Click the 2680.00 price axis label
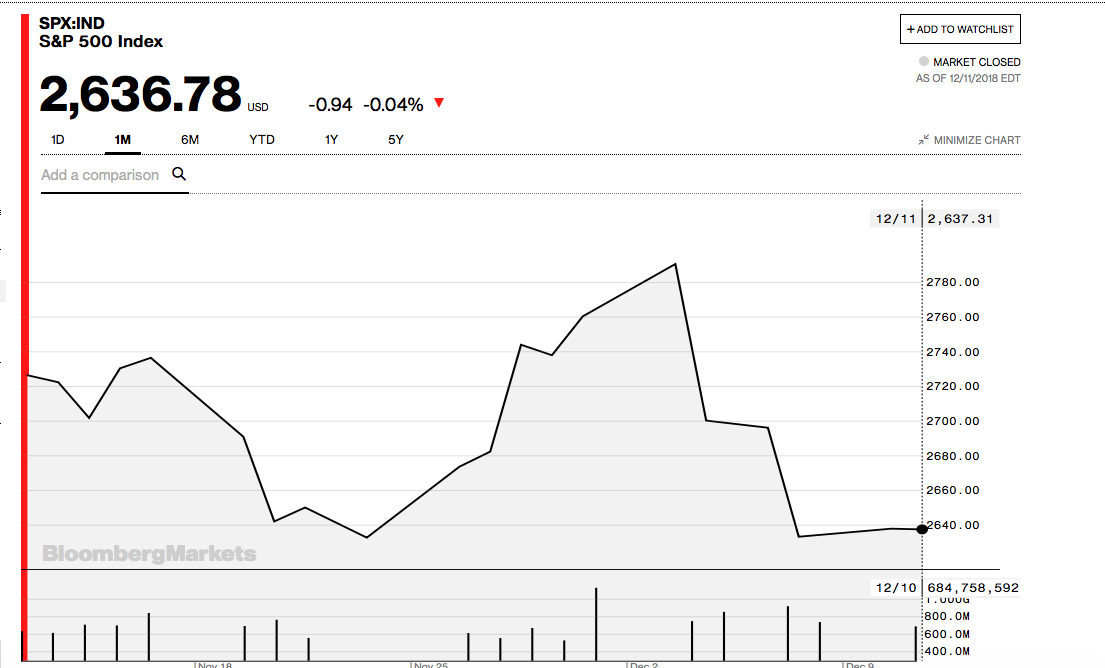 (x=953, y=456)
